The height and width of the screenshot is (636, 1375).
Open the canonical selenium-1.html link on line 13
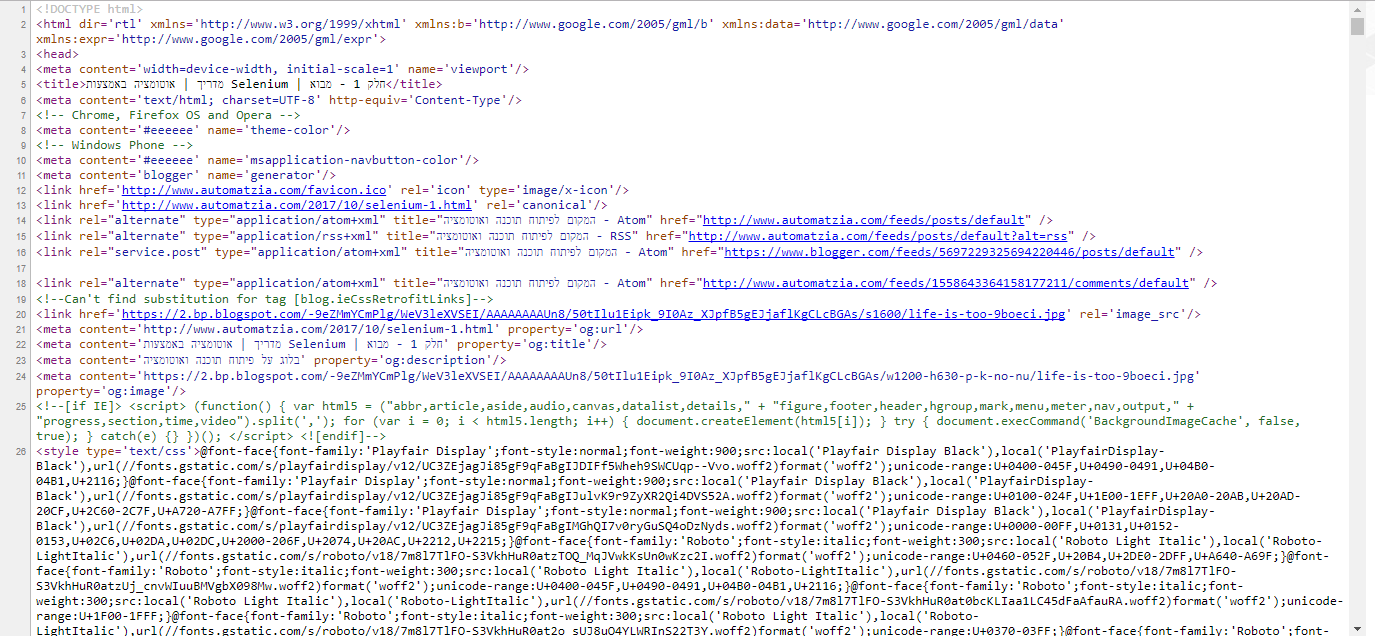tap(296, 205)
